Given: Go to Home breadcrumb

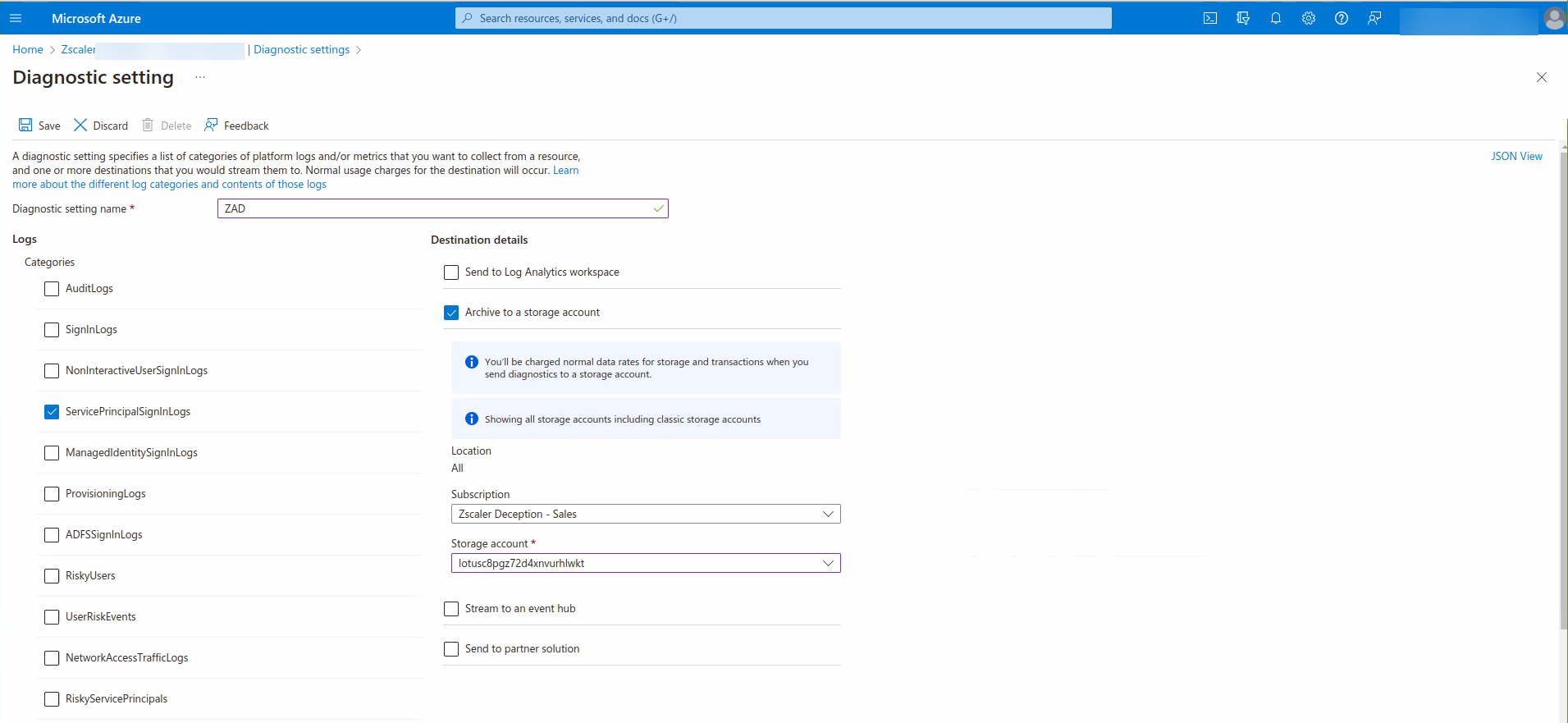Looking at the screenshot, I should pos(28,49).
